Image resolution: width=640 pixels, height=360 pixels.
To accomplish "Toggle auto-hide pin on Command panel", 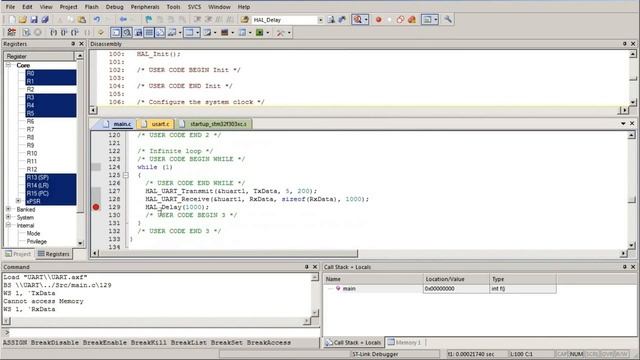I will tap(307, 267).
